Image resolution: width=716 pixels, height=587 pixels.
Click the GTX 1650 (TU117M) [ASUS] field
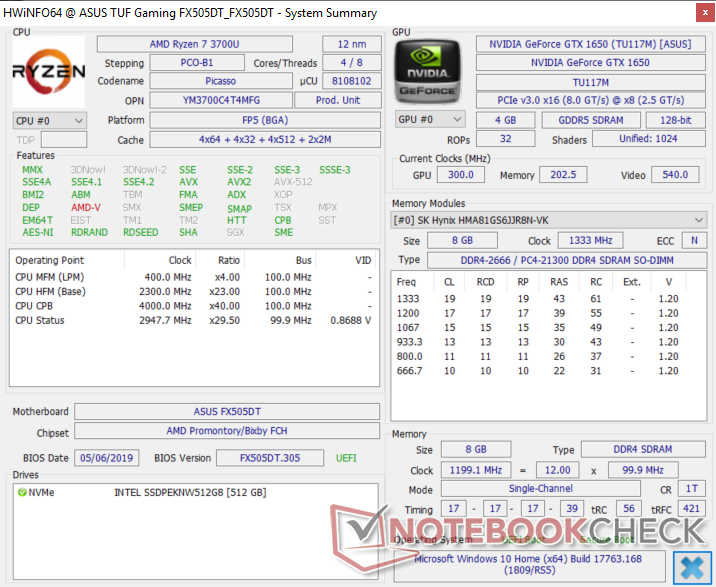pyautogui.click(x=590, y=44)
